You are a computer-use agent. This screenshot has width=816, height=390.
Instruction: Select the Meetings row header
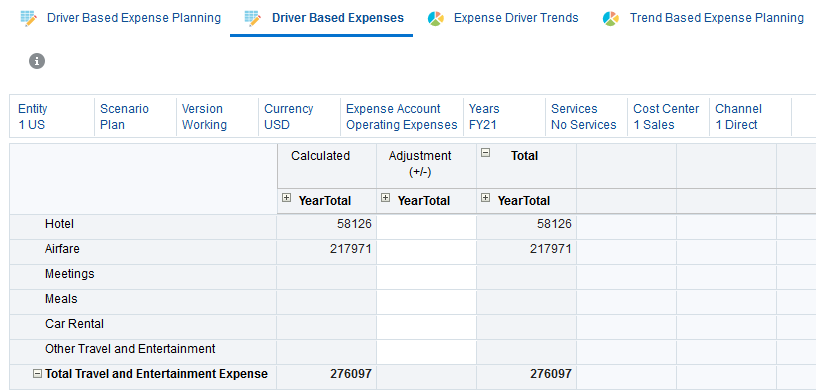(x=143, y=276)
